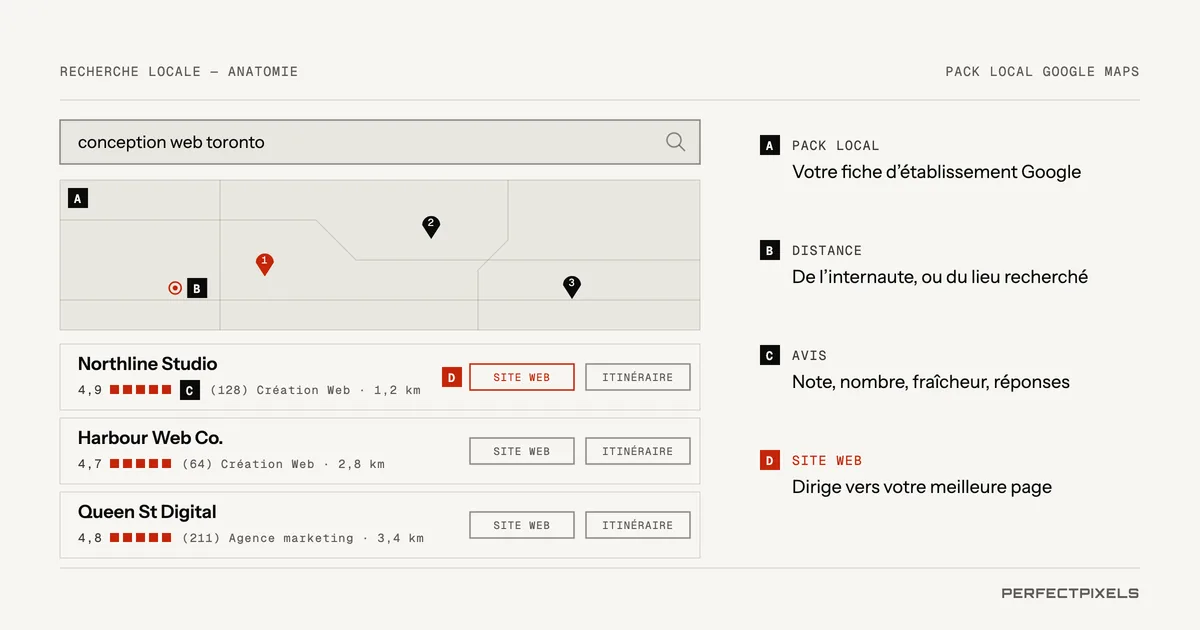Image resolution: width=1200 pixels, height=630 pixels.
Task: Click the 'DISTANCE' legend heading
Action: pos(827,250)
